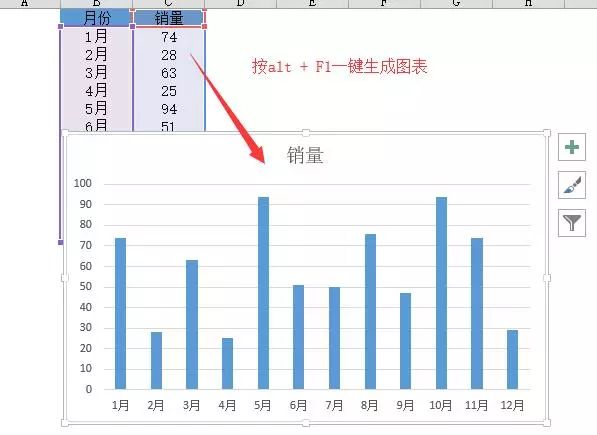The image size is (597, 435).
Task: Select the 6月 category axis label
Action: click(x=298, y=405)
